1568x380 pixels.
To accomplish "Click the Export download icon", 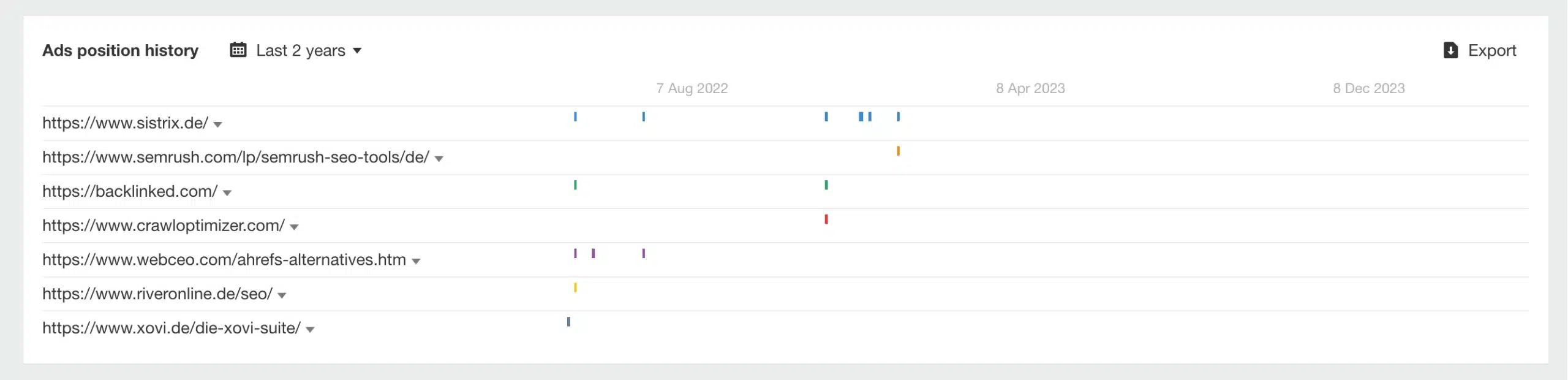I will 1450,50.
